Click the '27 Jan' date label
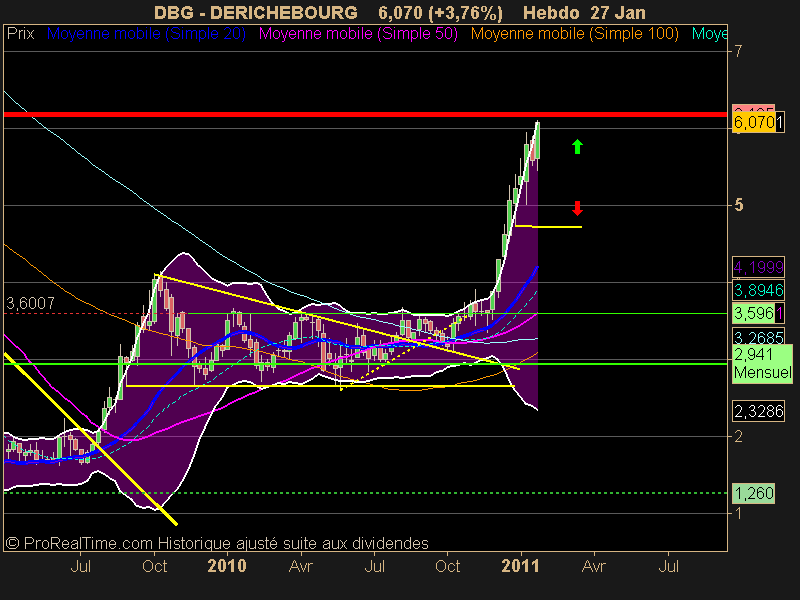Image resolution: width=800 pixels, height=600 pixels. [x=618, y=12]
